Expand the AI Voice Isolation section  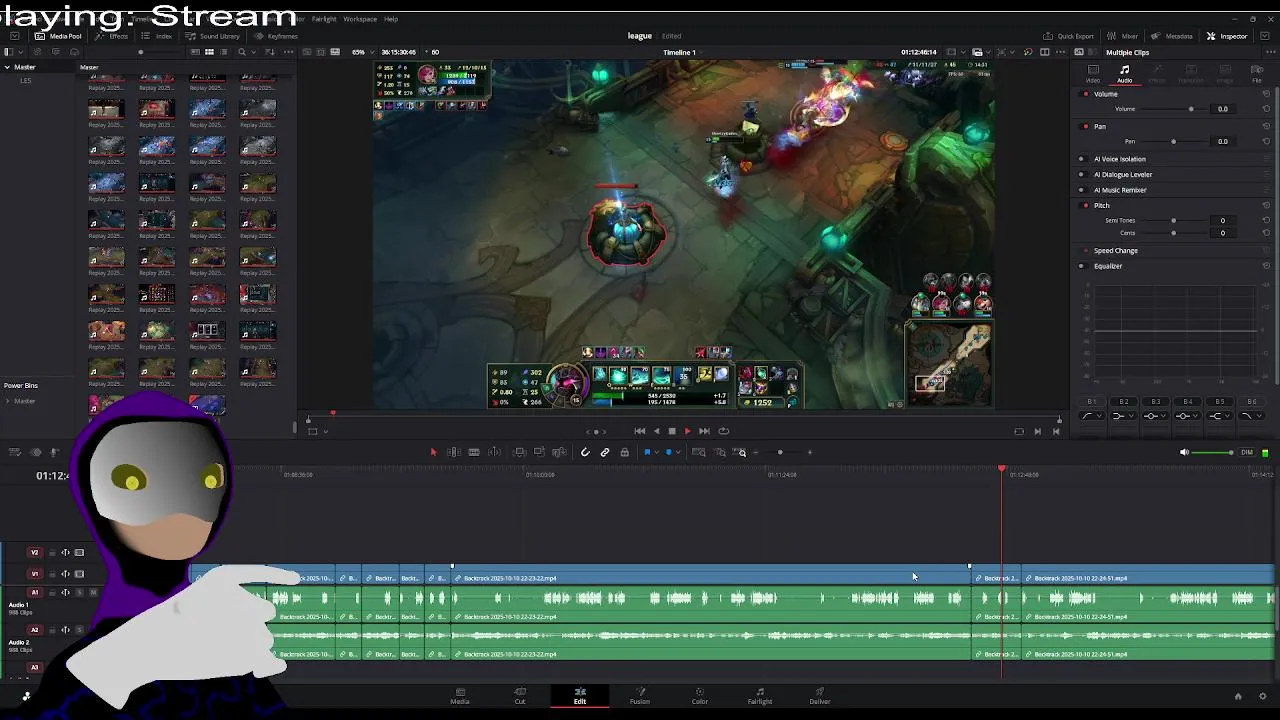(x=1120, y=159)
